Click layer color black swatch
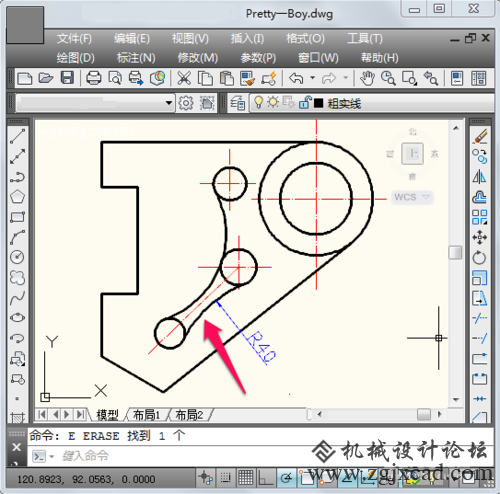The image size is (500, 494). tap(318, 103)
